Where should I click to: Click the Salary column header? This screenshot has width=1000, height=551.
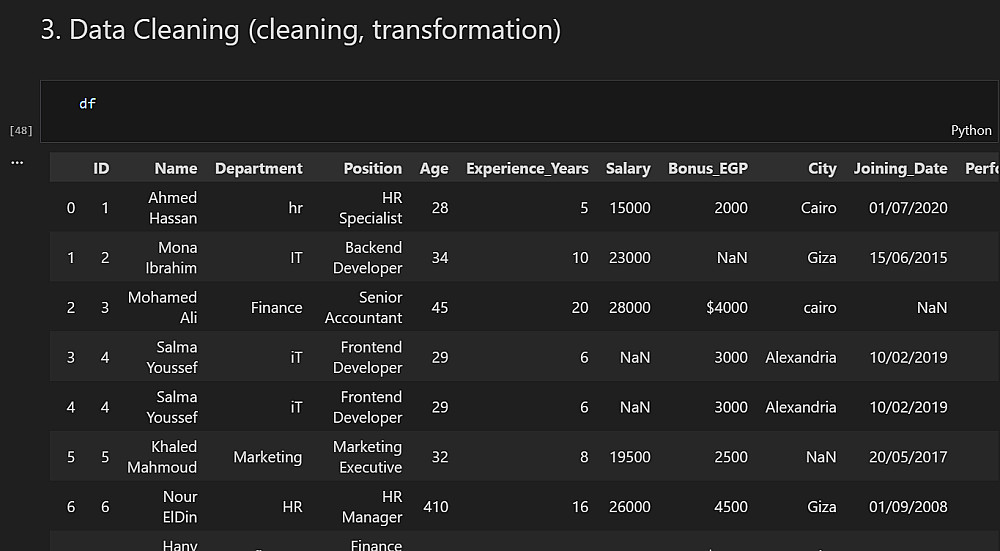[x=628, y=168]
